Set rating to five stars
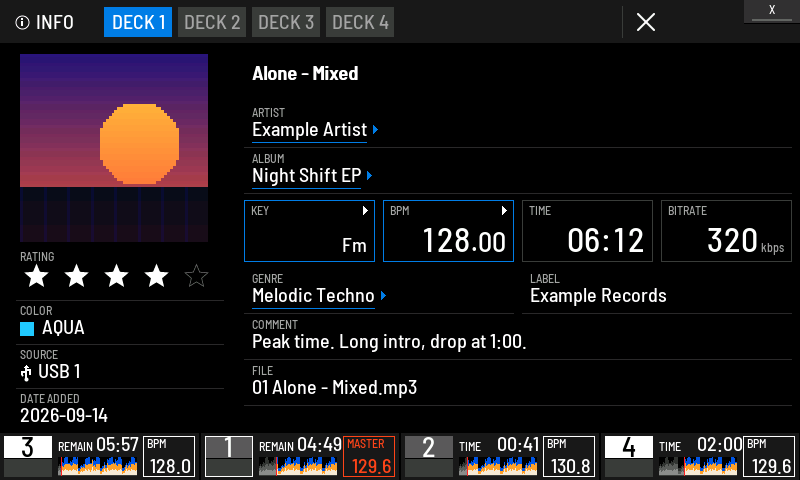The height and width of the screenshot is (480, 800). pos(196,276)
